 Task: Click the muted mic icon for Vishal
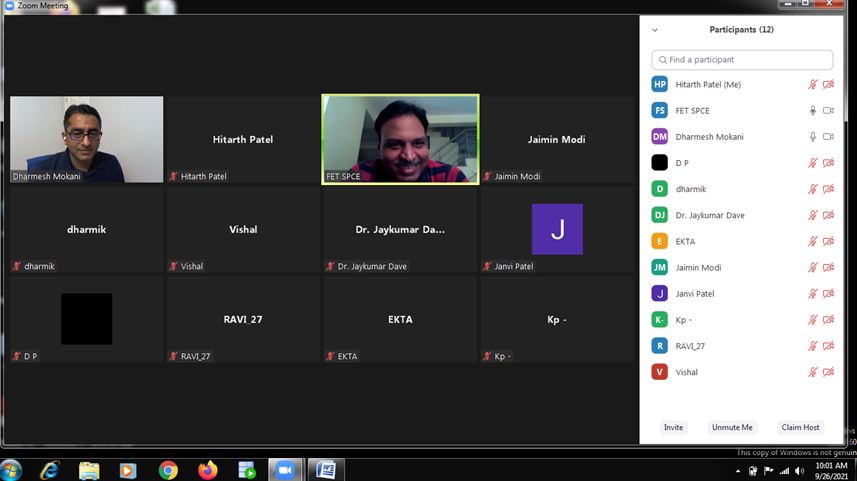[813, 372]
